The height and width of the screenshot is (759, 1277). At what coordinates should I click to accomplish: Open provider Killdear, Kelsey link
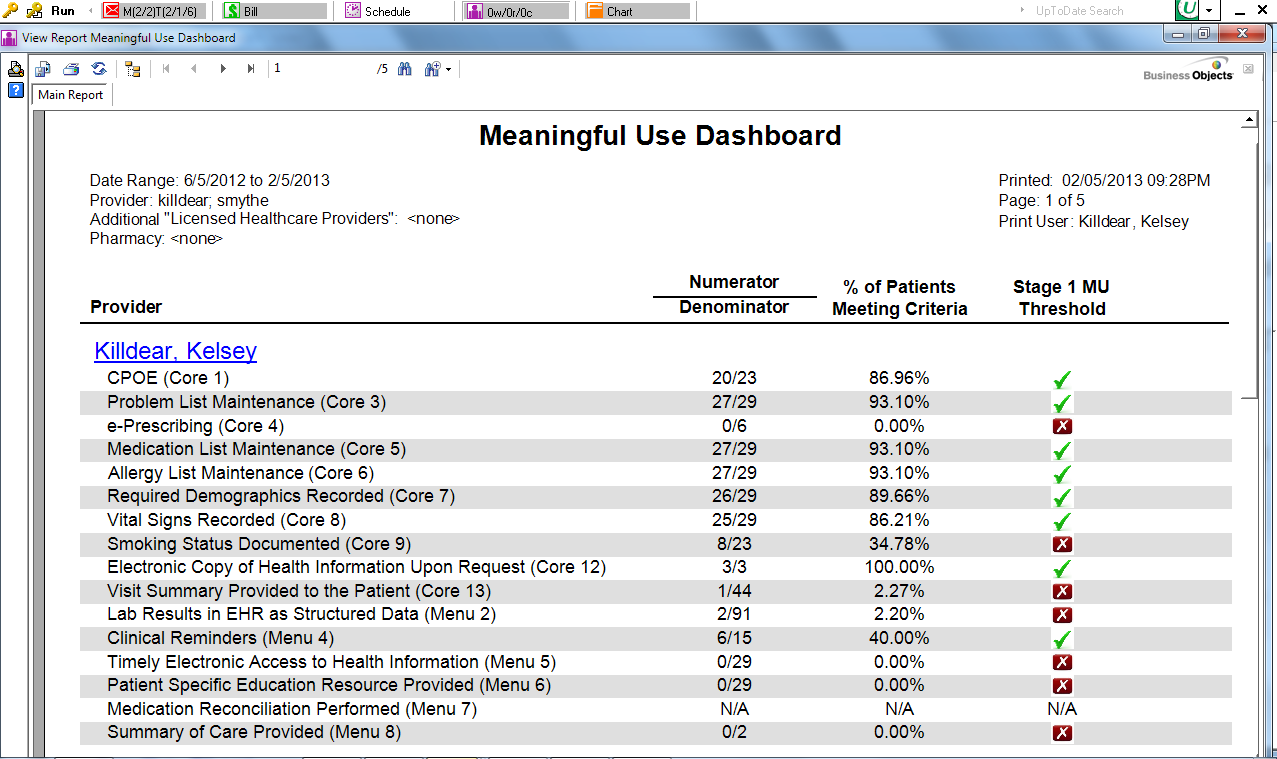pyautogui.click(x=175, y=351)
